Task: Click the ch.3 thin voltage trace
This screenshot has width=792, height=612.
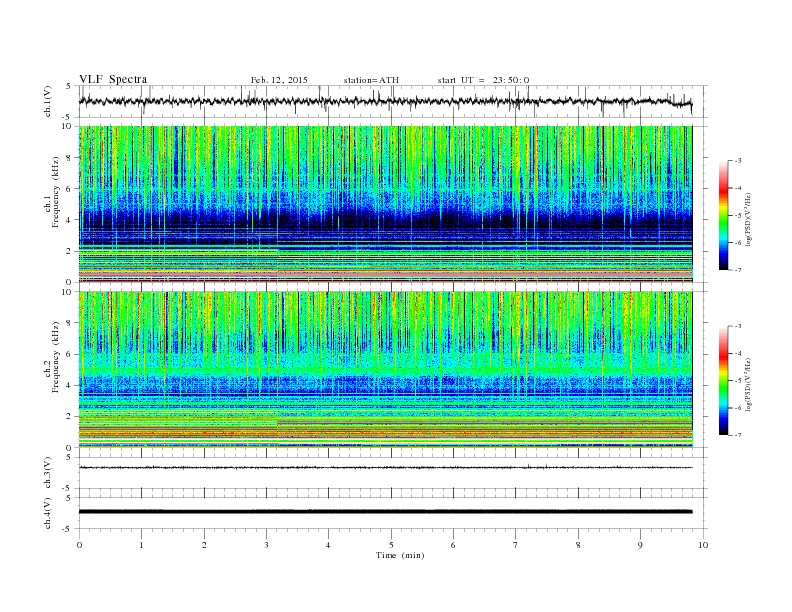Action: click(386, 468)
